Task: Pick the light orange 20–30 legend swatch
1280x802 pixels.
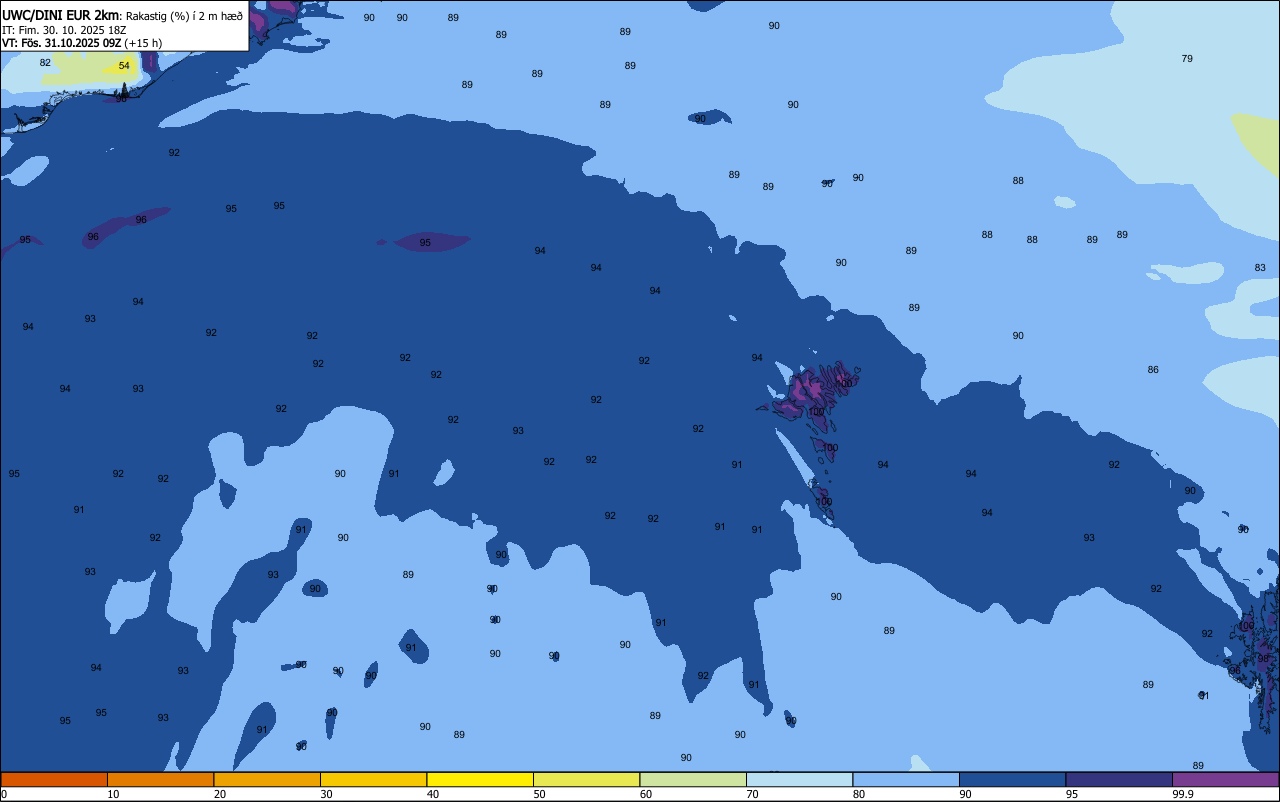Action: (x=267, y=779)
